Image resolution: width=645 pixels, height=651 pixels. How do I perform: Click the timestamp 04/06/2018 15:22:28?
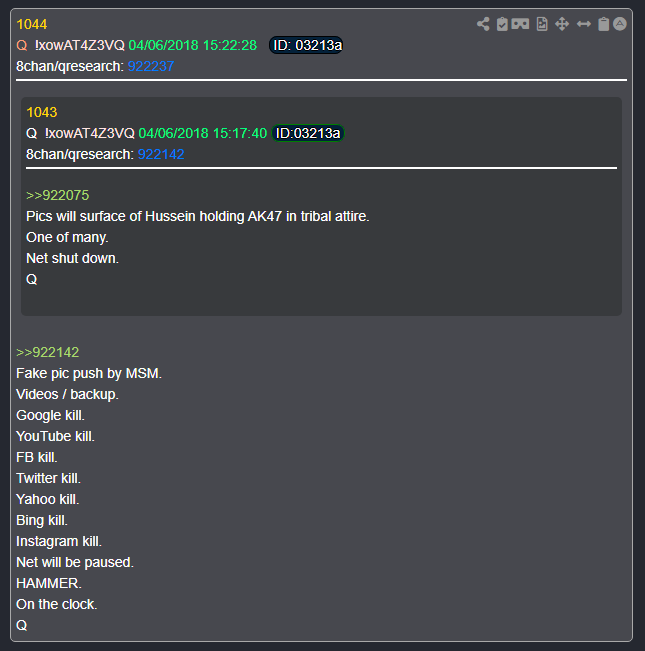click(x=193, y=45)
